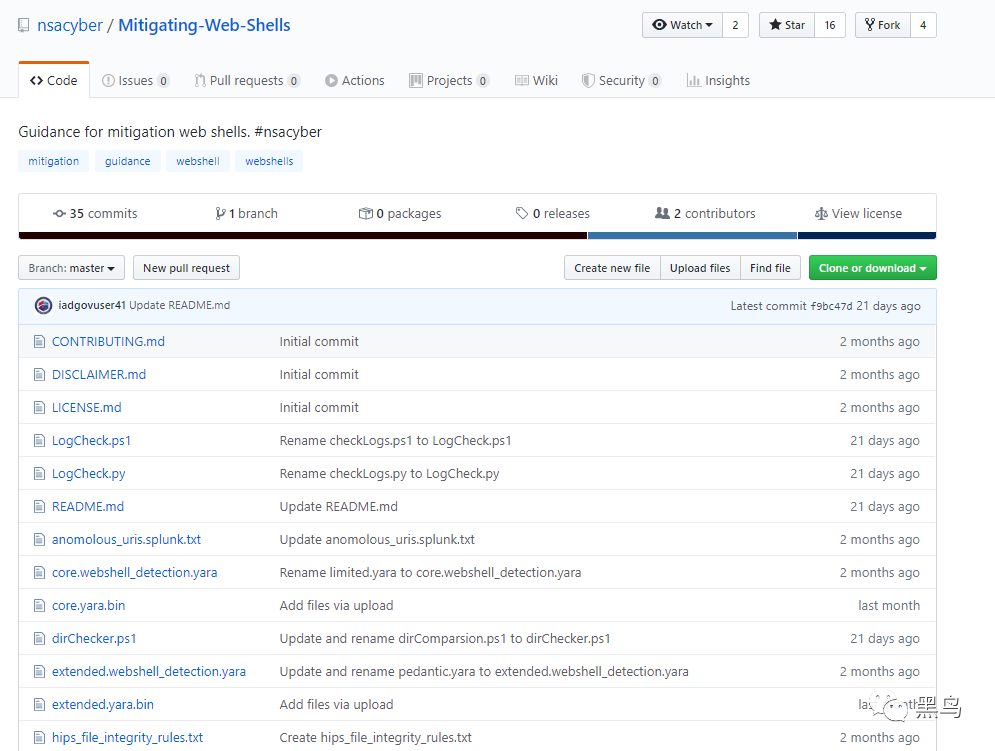Viewport: 995px width, 751px height.
Task: Open the Wiki tab
Action: [x=536, y=81]
